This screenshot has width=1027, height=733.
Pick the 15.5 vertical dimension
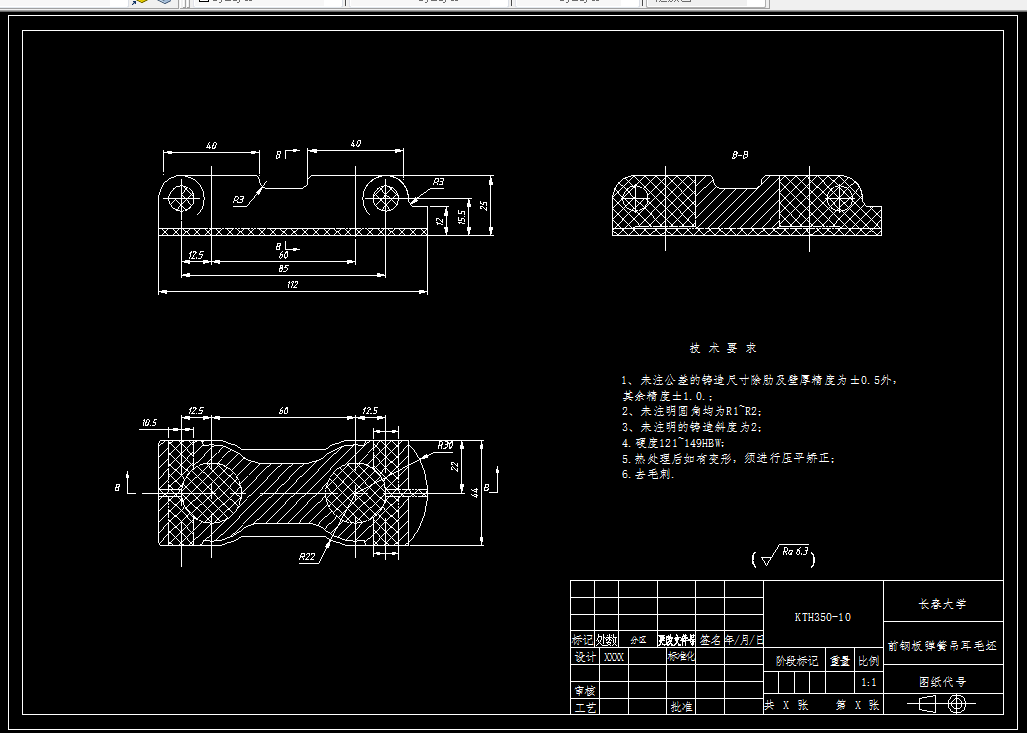[x=462, y=217]
